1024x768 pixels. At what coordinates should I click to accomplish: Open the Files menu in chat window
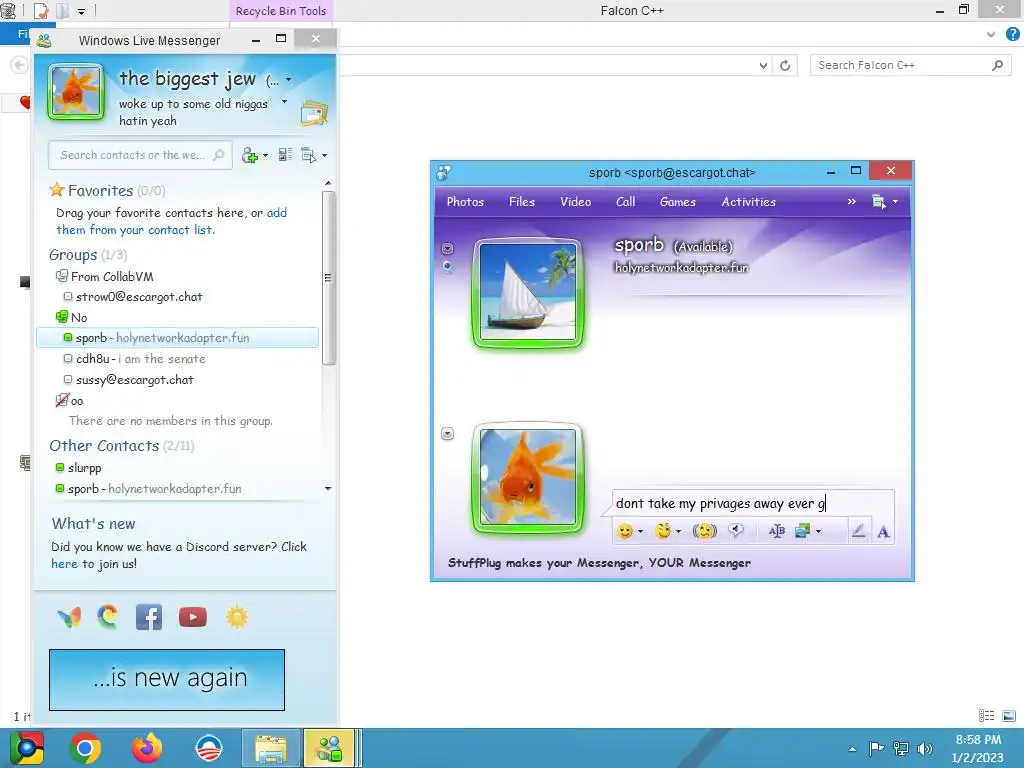[x=522, y=202]
